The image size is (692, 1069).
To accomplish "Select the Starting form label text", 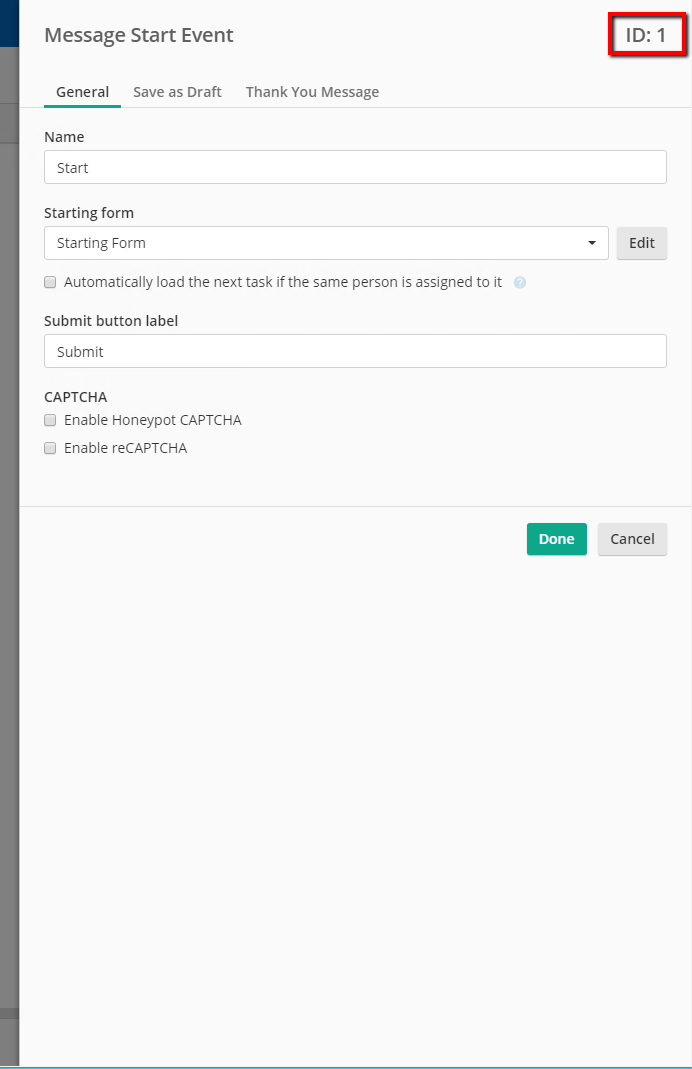I will point(89,213).
